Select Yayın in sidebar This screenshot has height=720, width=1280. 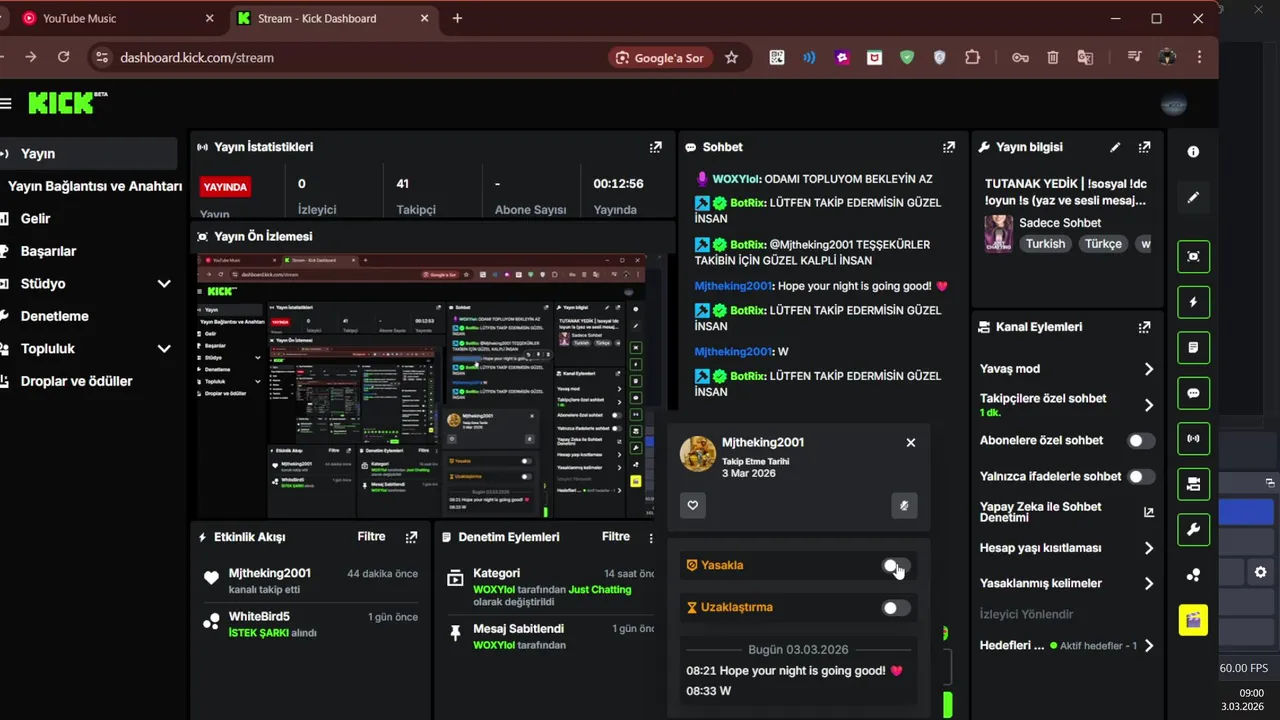tap(88, 154)
